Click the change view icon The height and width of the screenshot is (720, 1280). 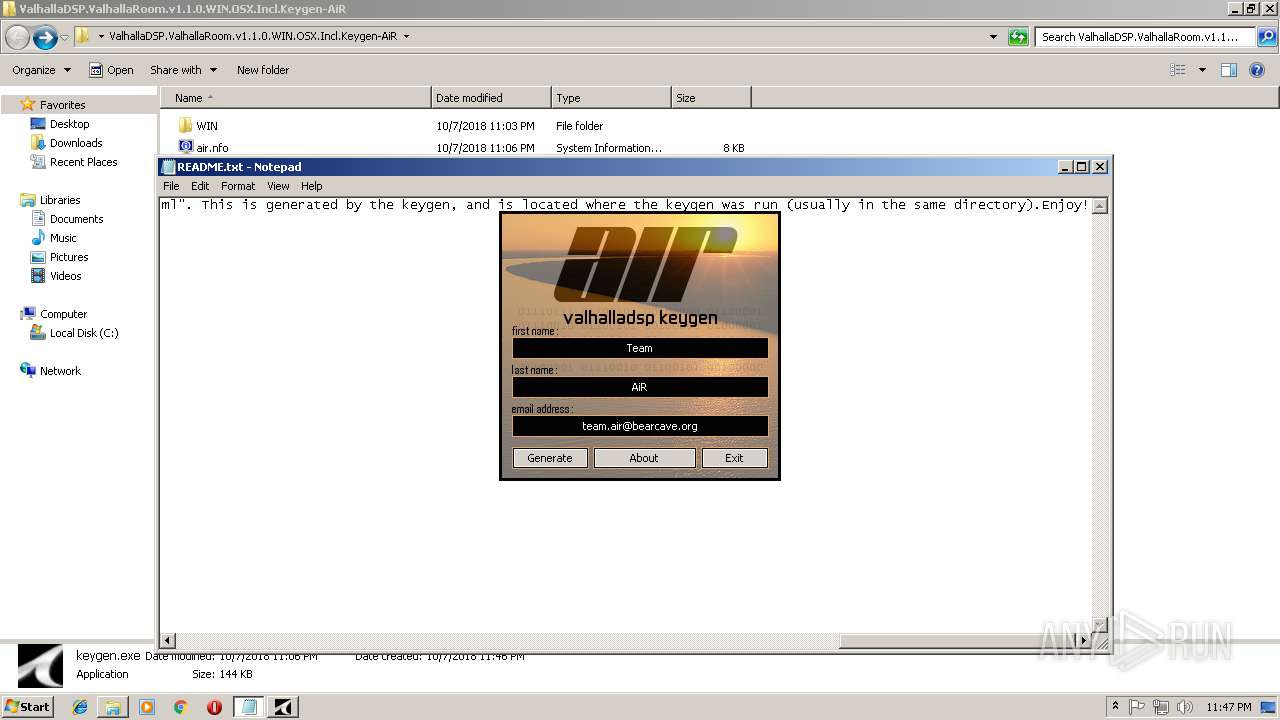click(x=1178, y=70)
